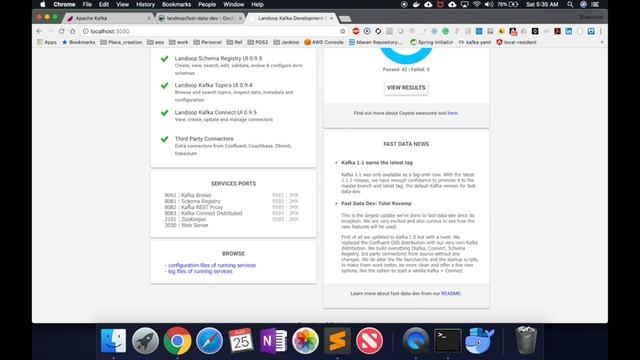Open a new Chrome tab
640x360 pixels.
pos(345,19)
